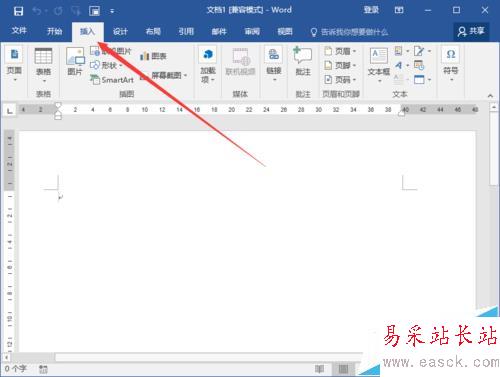Select the 插入 ribbon tab
The image size is (500, 377).
coord(88,31)
